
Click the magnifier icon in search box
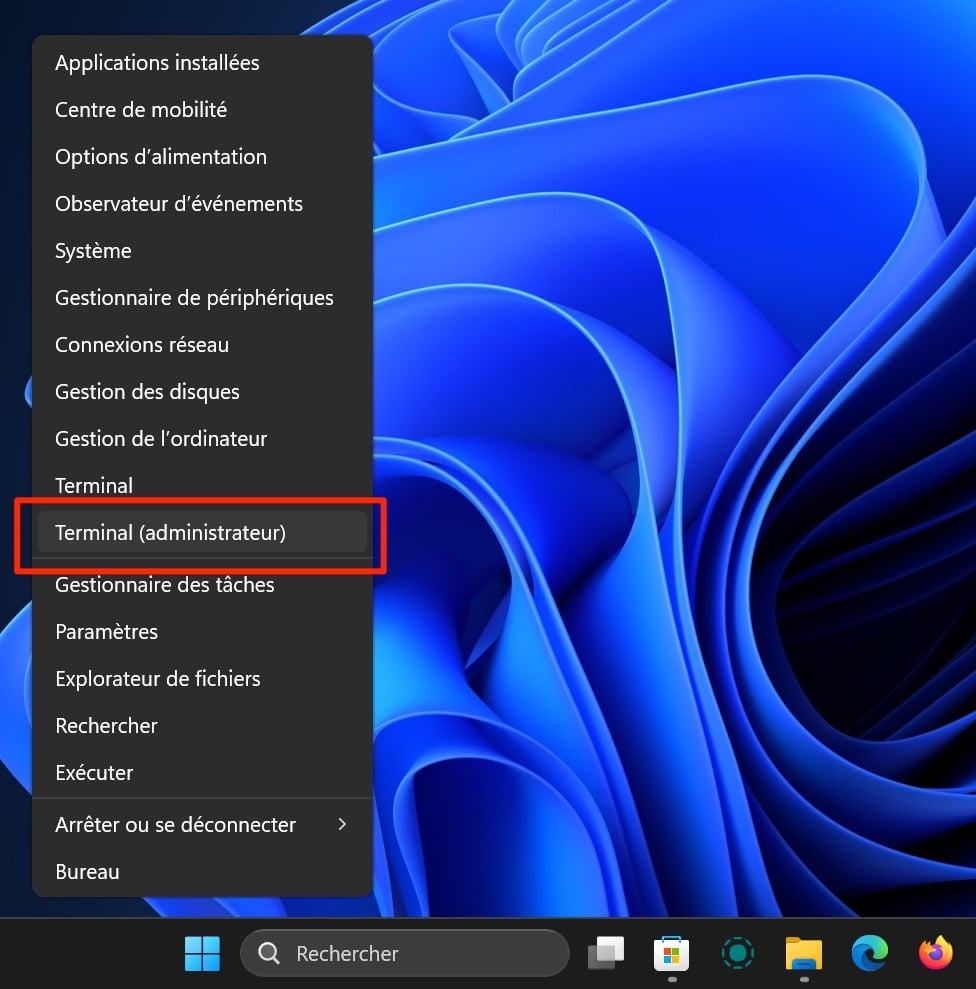tap(268, 953)
